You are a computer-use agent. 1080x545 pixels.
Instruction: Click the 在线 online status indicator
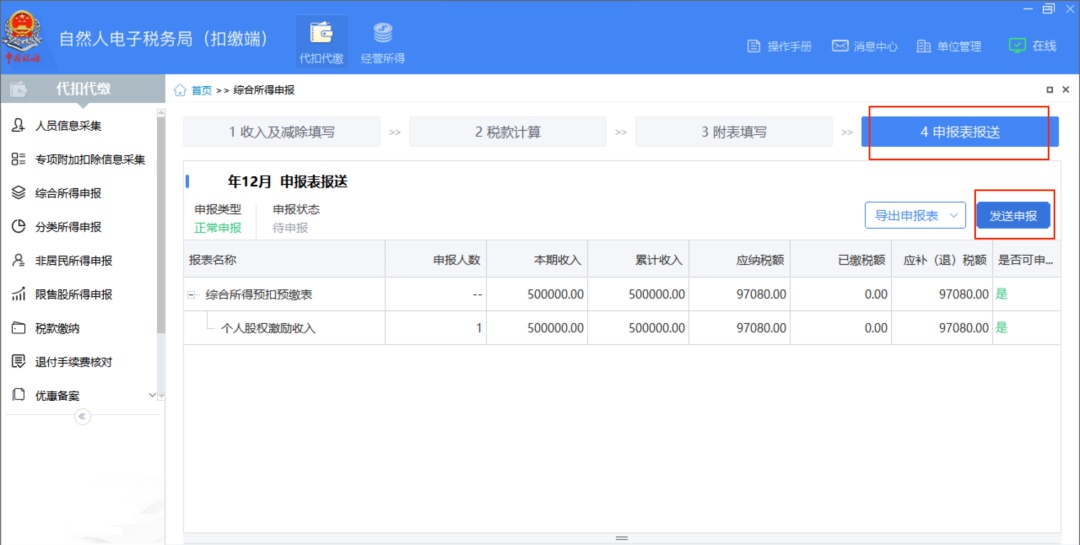coord(1032,46)
